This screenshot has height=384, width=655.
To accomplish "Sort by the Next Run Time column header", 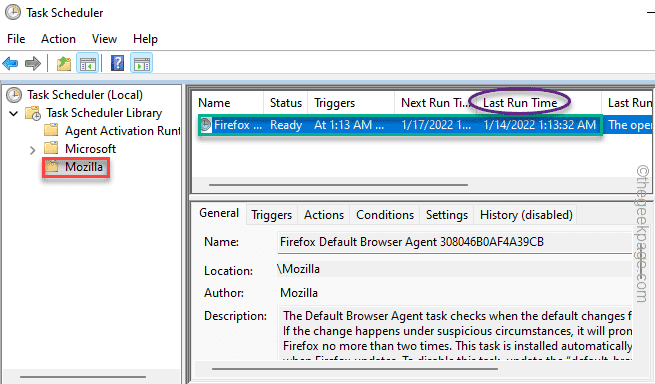I will (435, 103).
